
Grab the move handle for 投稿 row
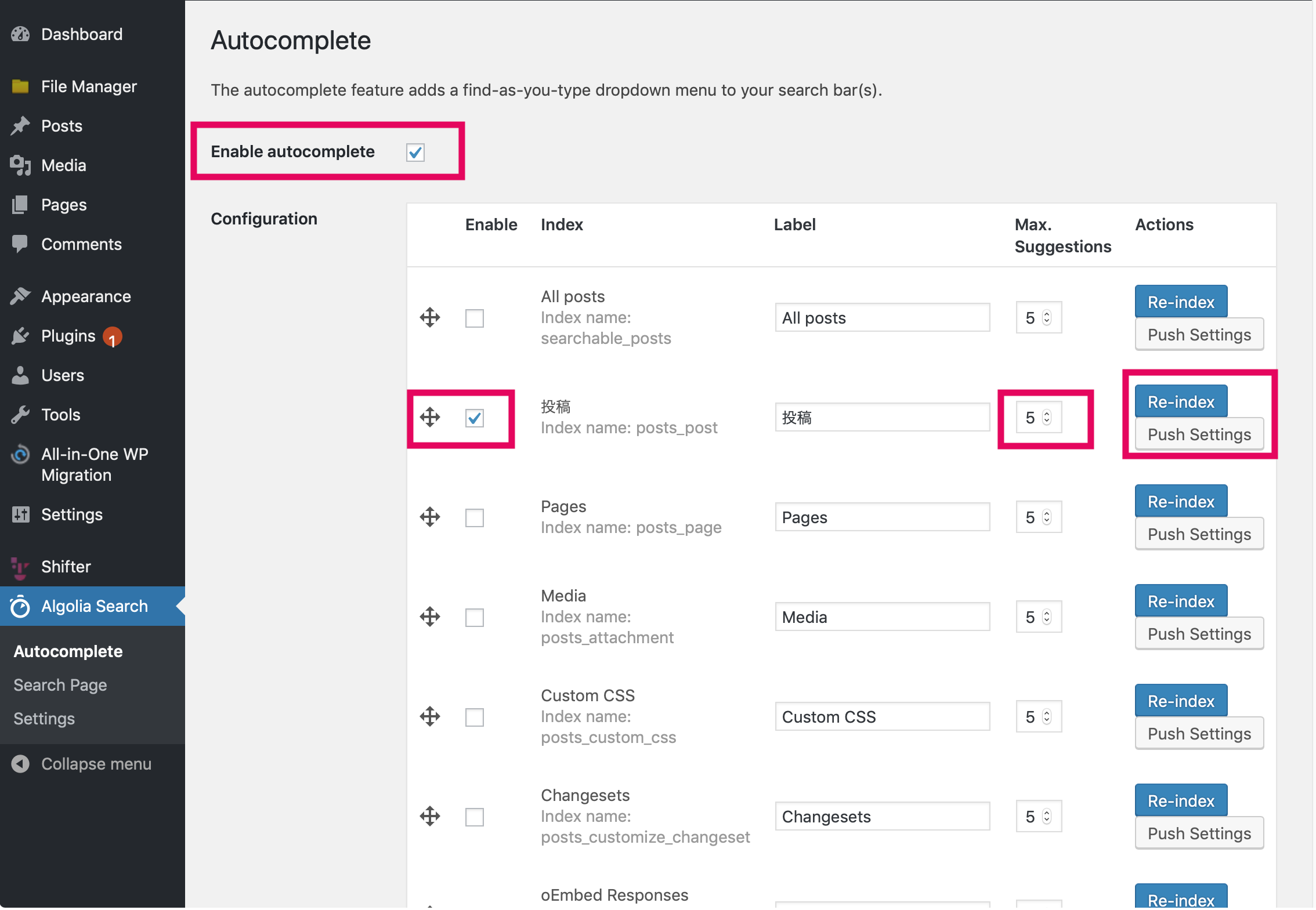[x=430, y=418]
